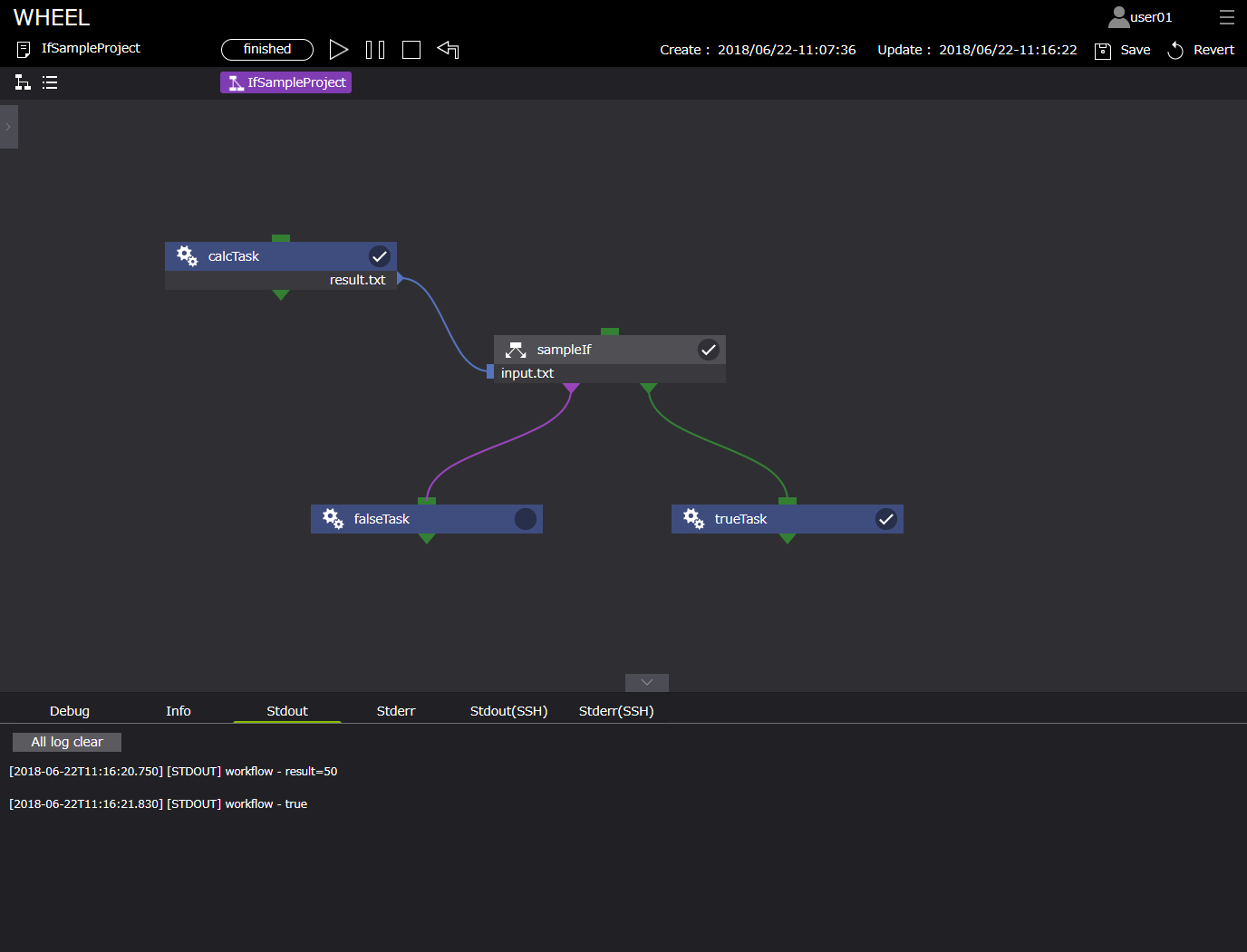1247x952 pixels.
Task: Select the IfSampleProject breadcrumb
Action: point(285,82)
